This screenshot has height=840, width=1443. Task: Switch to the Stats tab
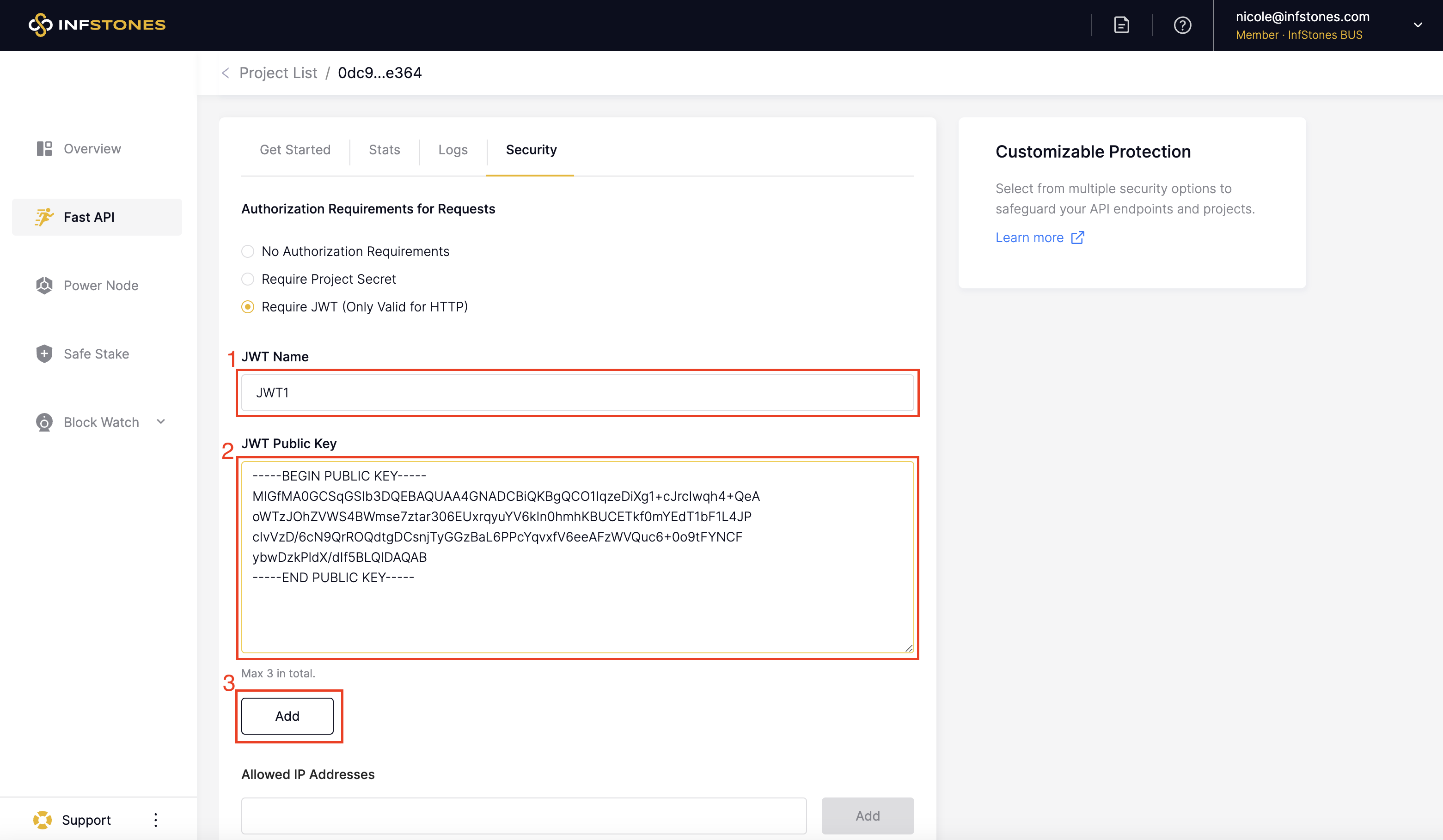384,149
